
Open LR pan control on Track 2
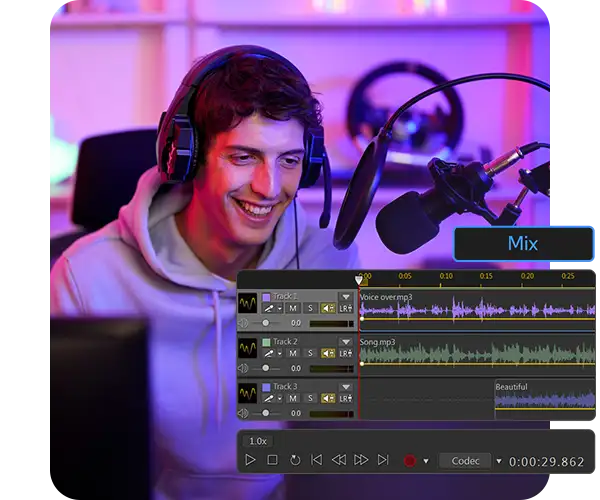click(x=346, y=353)
